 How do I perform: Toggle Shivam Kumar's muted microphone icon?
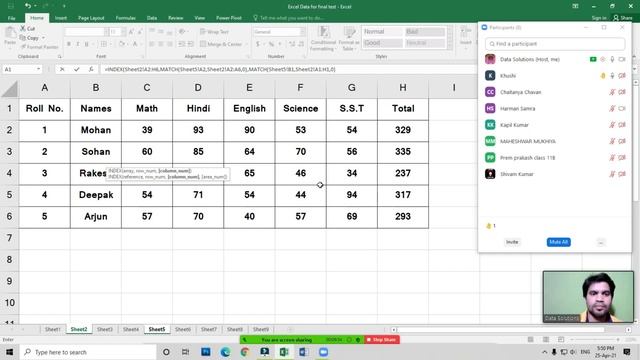point(612,174)
